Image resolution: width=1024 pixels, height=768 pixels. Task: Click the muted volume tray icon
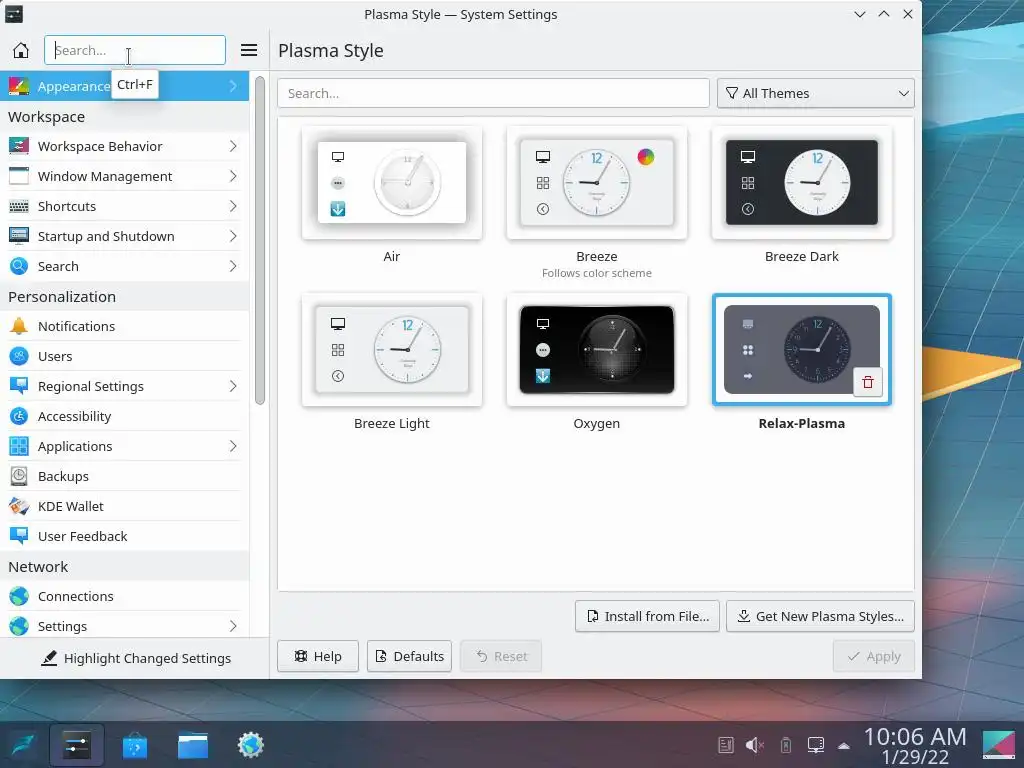(755, 745)
